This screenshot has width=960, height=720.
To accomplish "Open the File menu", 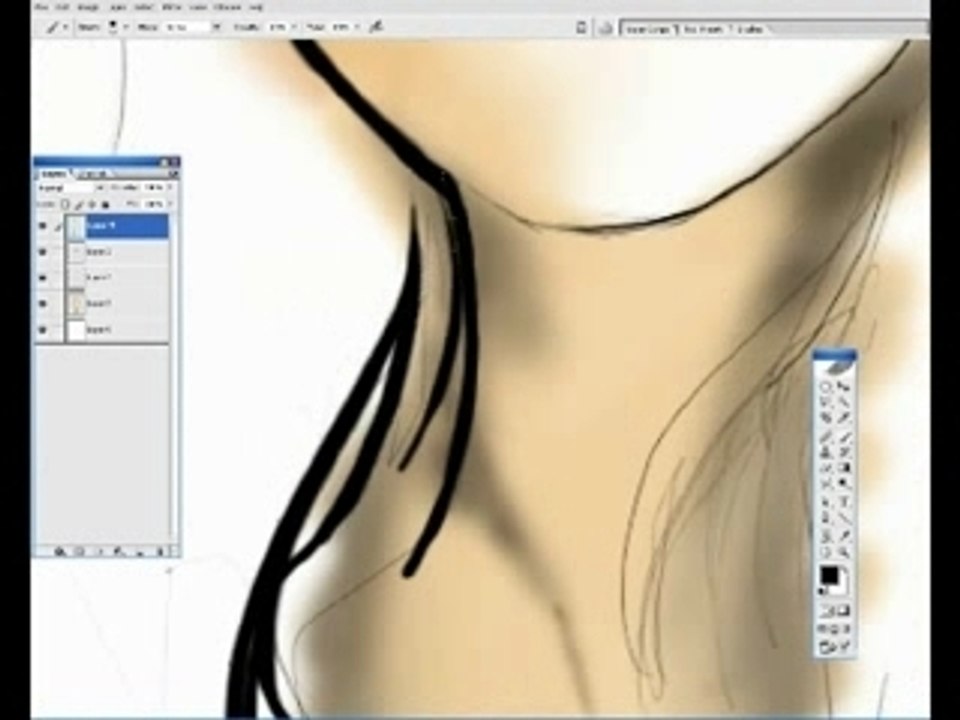I will [x=41, y=7].
